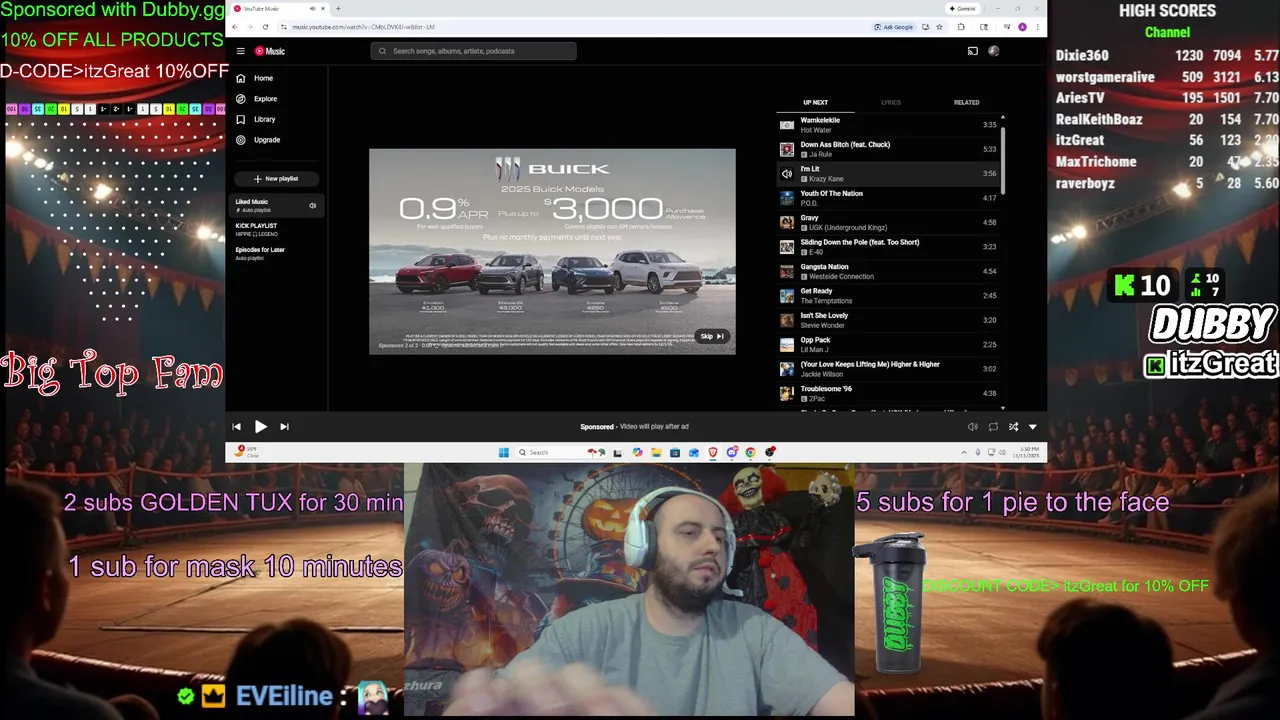Open the account avatar menu
1280x720 pixels.
(x=994, y=51)
